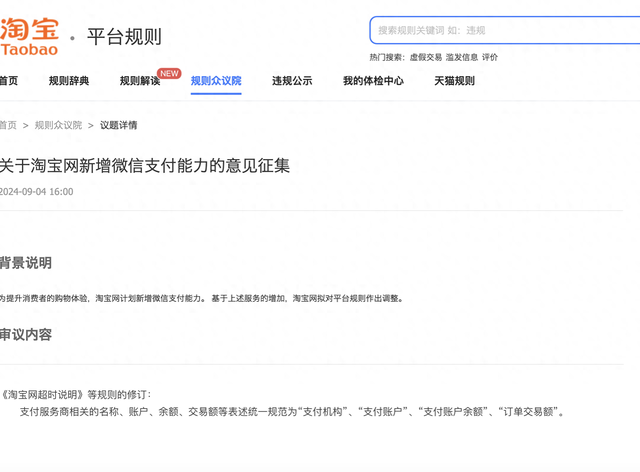Click the article title about 微信支付能力
Screen dimensions: 640x472
(145, 165)
